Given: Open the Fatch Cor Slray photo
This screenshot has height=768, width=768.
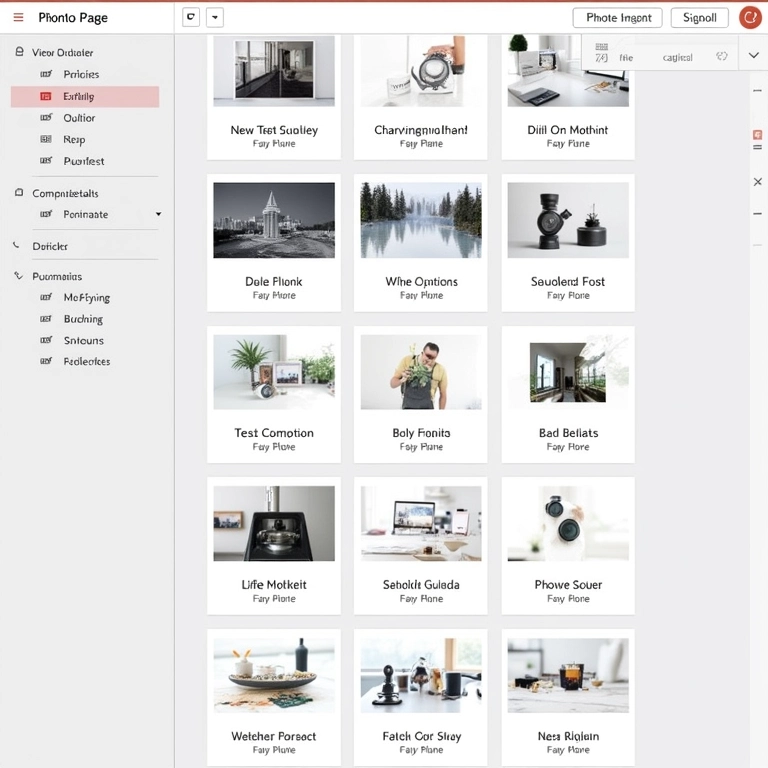Looking at the screenshot, I should pos(421,675).
